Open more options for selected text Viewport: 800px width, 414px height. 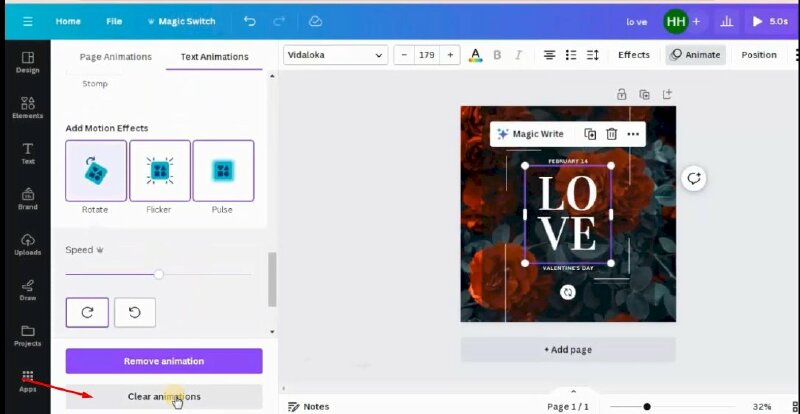[633, 134]
